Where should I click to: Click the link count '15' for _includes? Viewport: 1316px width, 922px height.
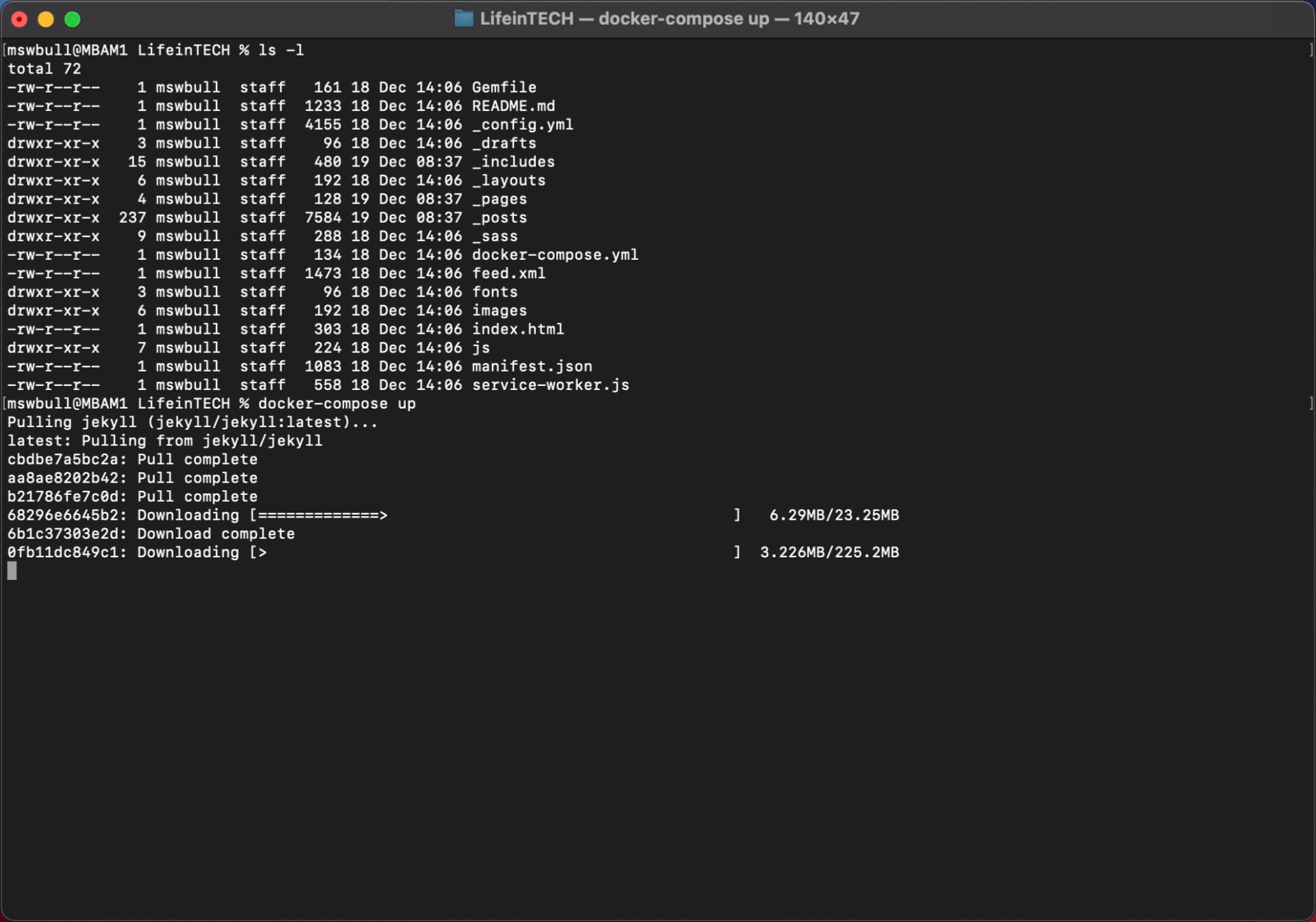pos(137,161)
